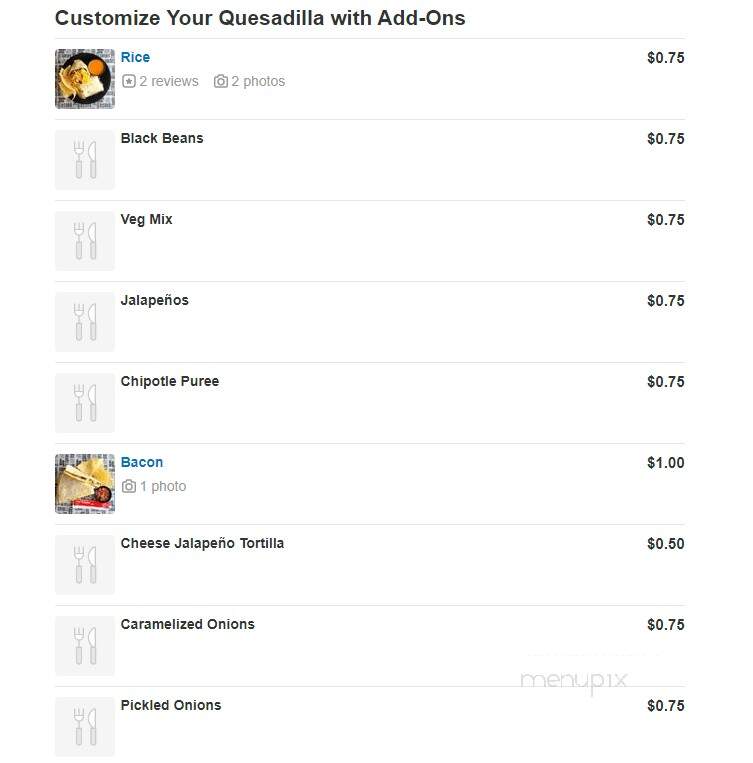Click the camera icon next to 2 photos
Screen dimensions: 753x763
[x=220, y=81]
